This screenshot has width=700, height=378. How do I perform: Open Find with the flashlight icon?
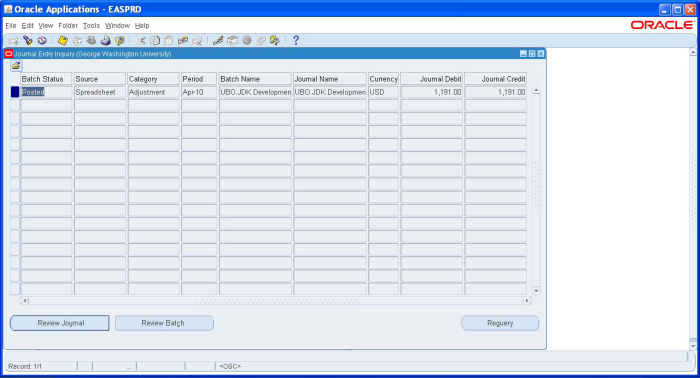click(x=28, y=41)
